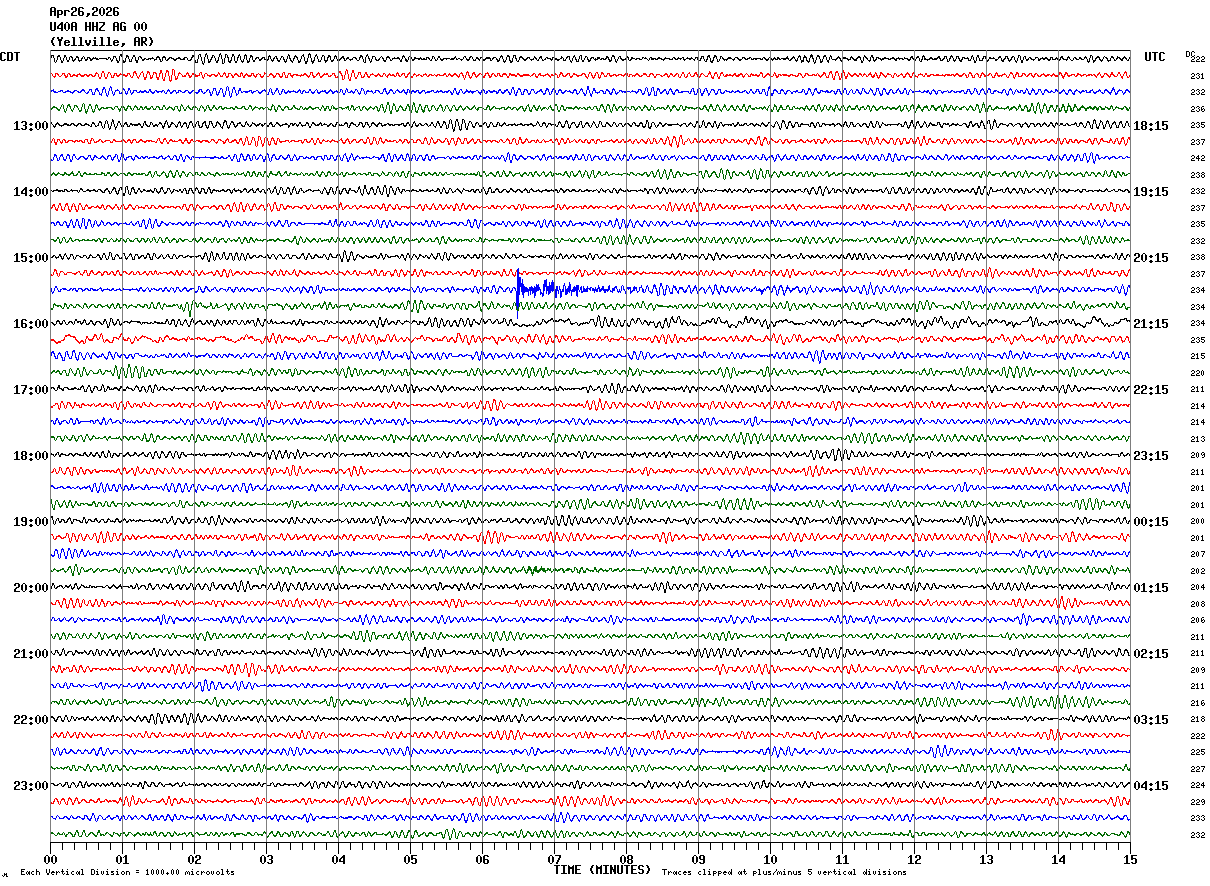The width and height of the screenshot is (1210, 886).
Task: Click the TIME (MINUTES) axis title
Action: 602,870
